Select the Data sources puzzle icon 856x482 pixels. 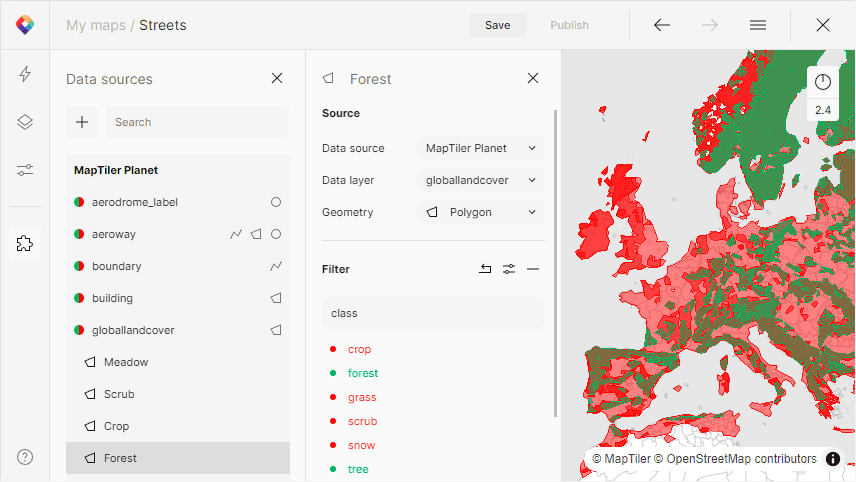25,243
